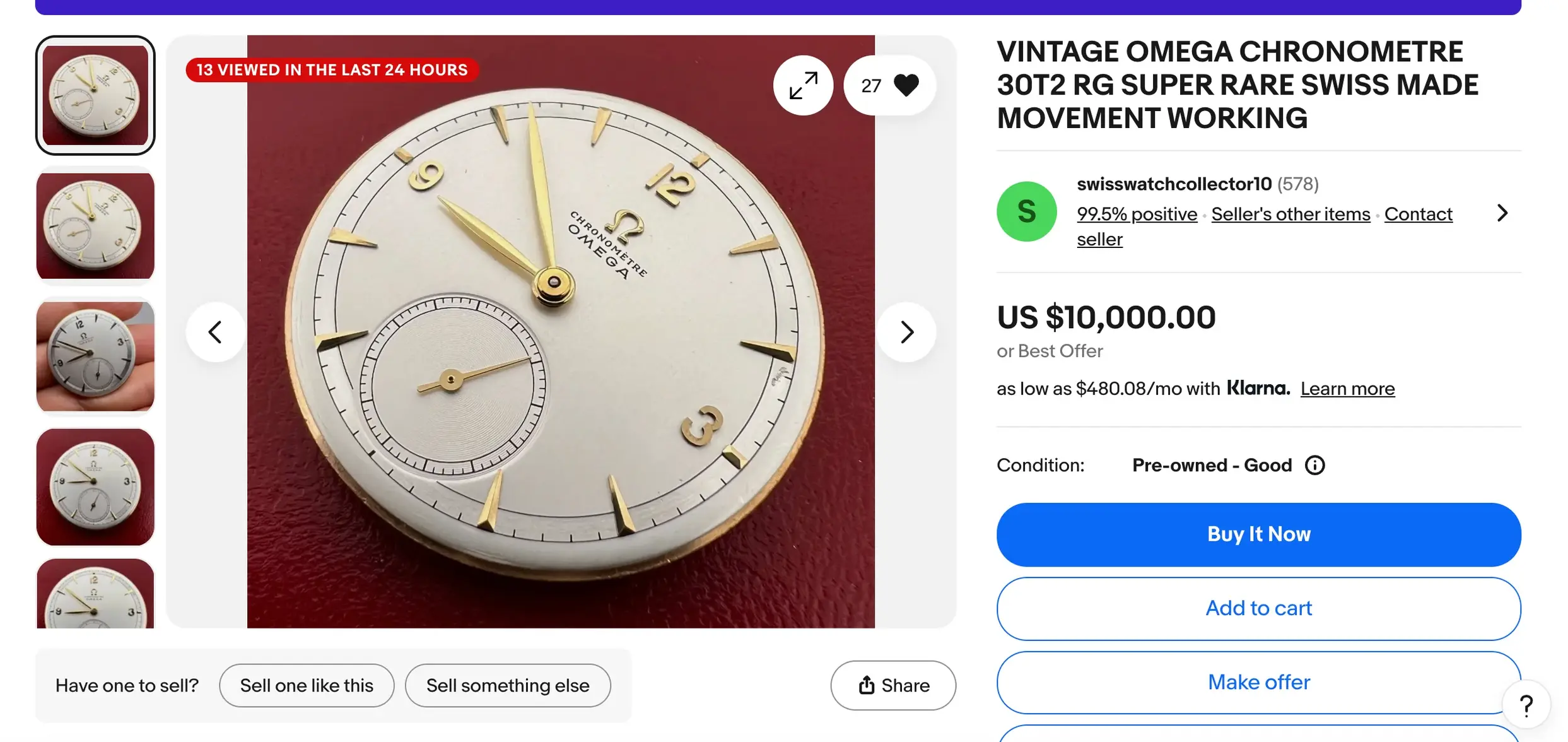The image size is (1568, 742).
Task: Add the Omega watch to cart
Action: tap(1258, 608)
